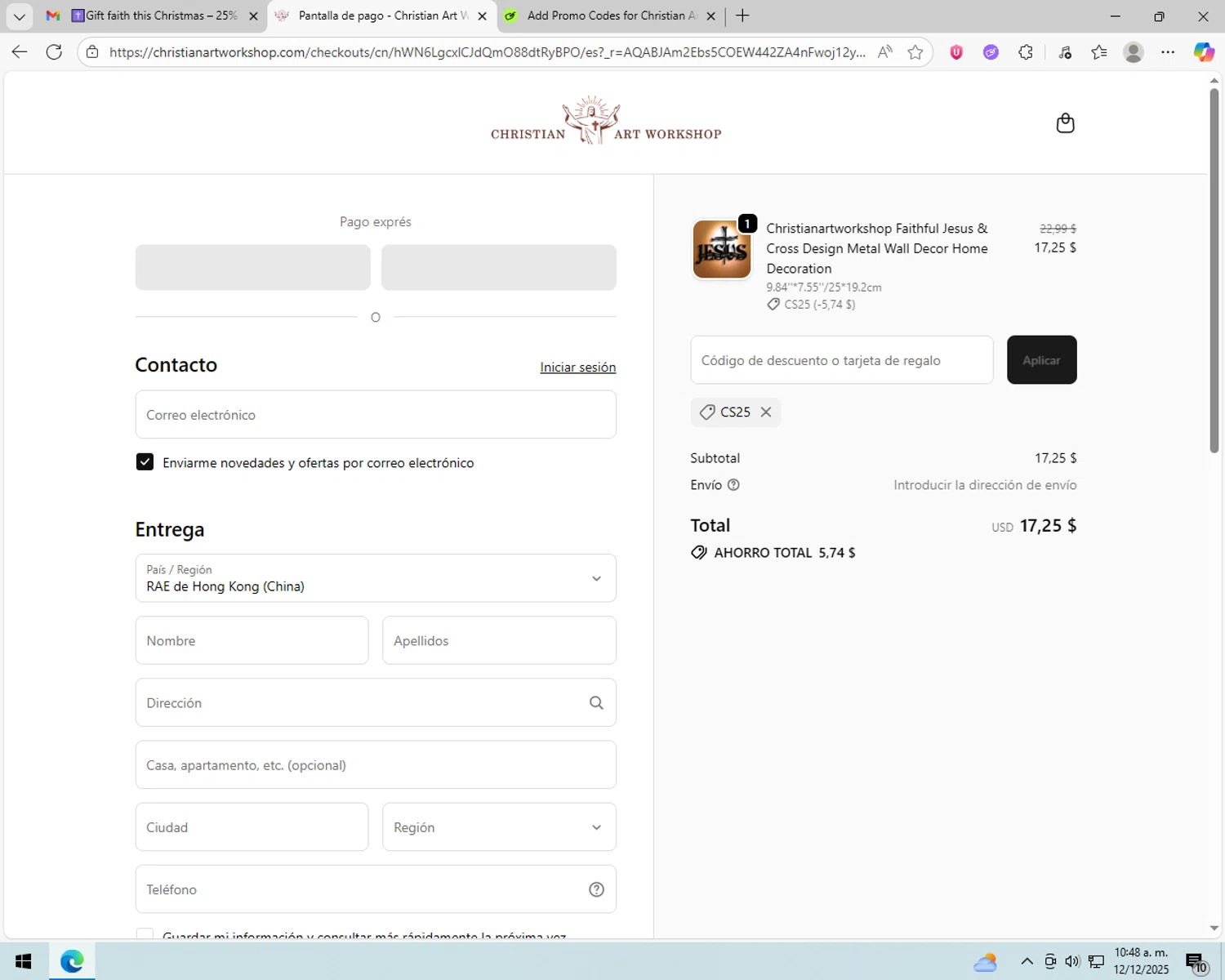Image resolution: width=1225 pixels, height=980 pixels.
Task: Click the Casa, apartamento optional field
Action: pyautogui.click(x=376, y=765)
